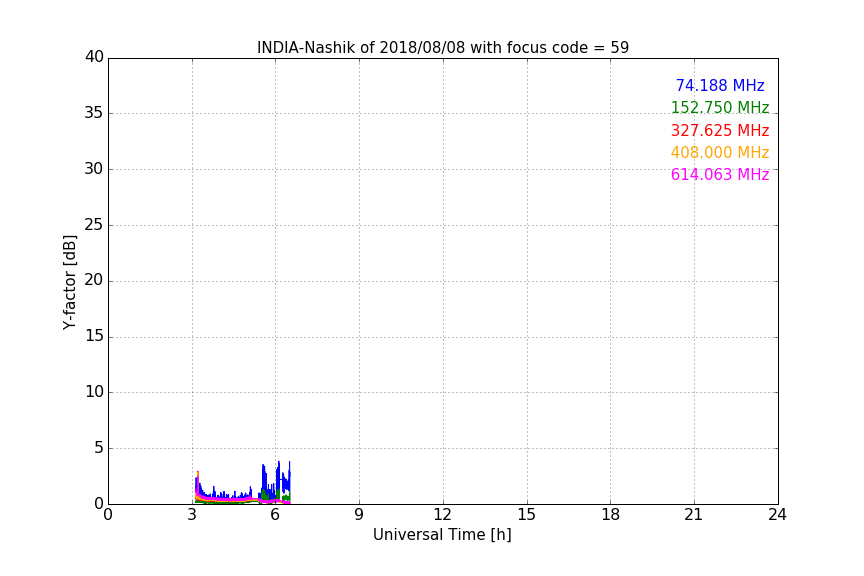Click x-axis tick label 18
The width and height of the screenshot is (864, 576).
[x=610, y=515]
